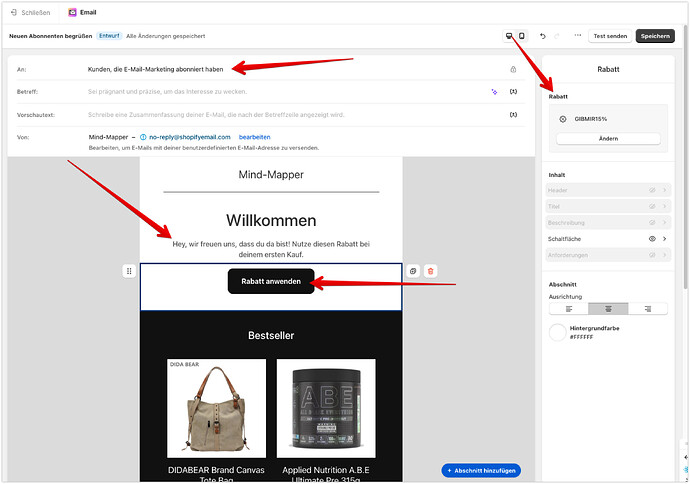
Task: Toggle visibility of Header item
Action: click(x=652, y=190)
